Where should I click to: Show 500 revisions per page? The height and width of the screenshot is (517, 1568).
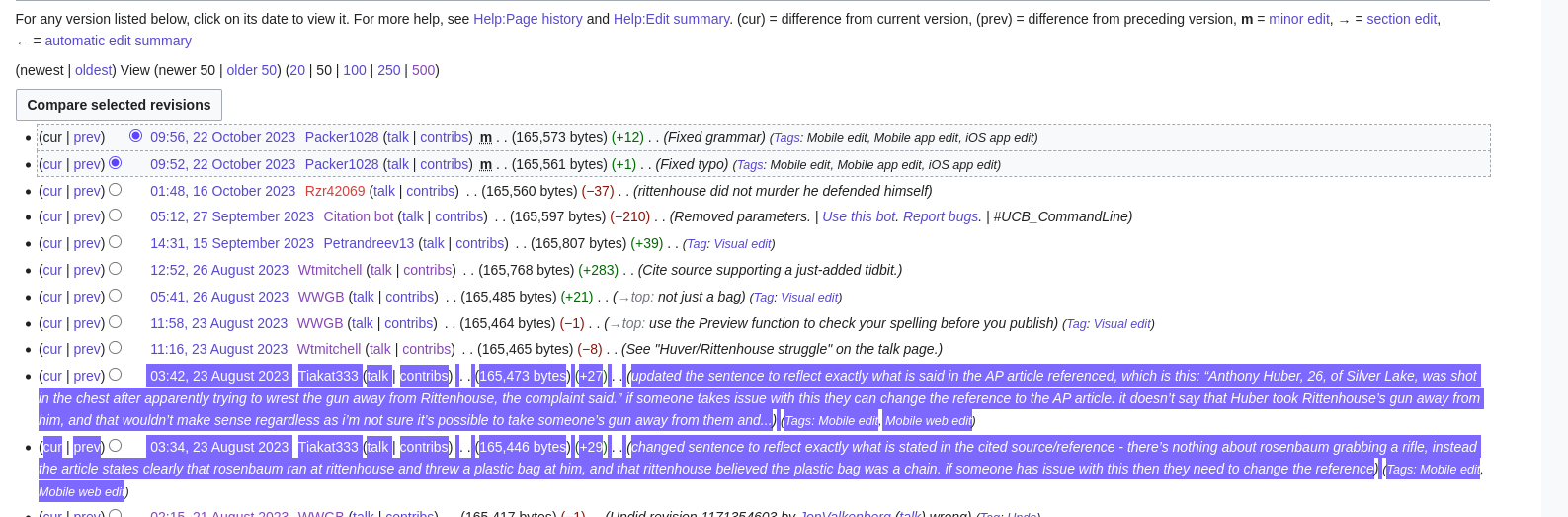[x=423, y=70]
